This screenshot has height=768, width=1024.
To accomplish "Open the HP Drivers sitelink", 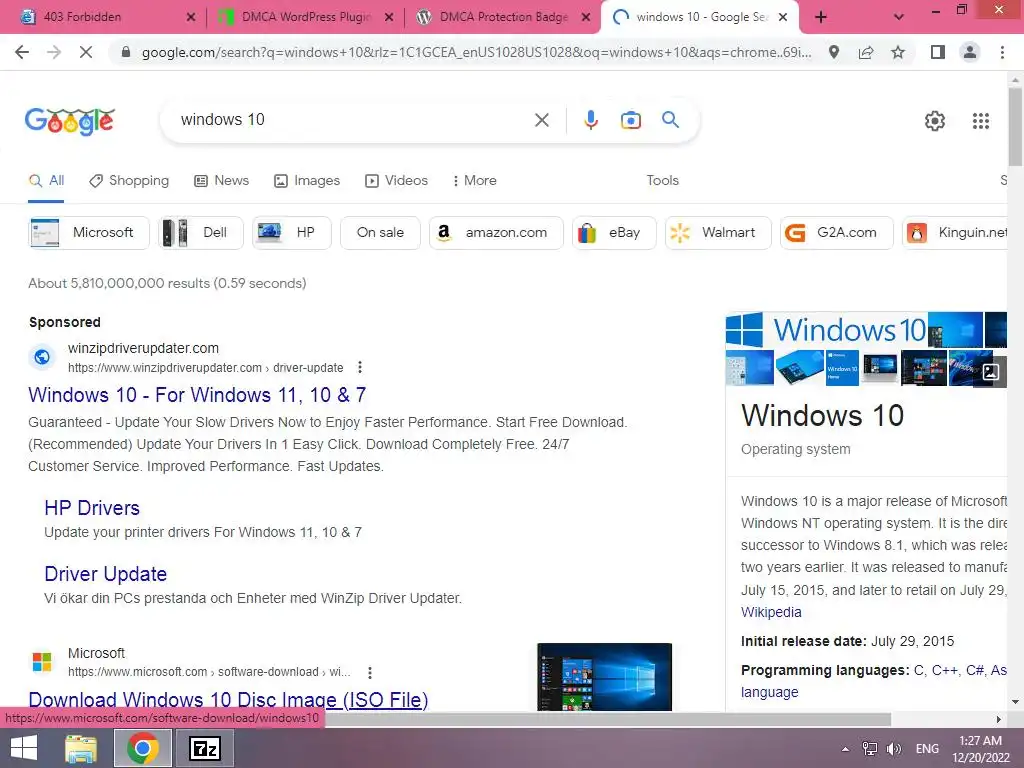I will pos(92,508).
